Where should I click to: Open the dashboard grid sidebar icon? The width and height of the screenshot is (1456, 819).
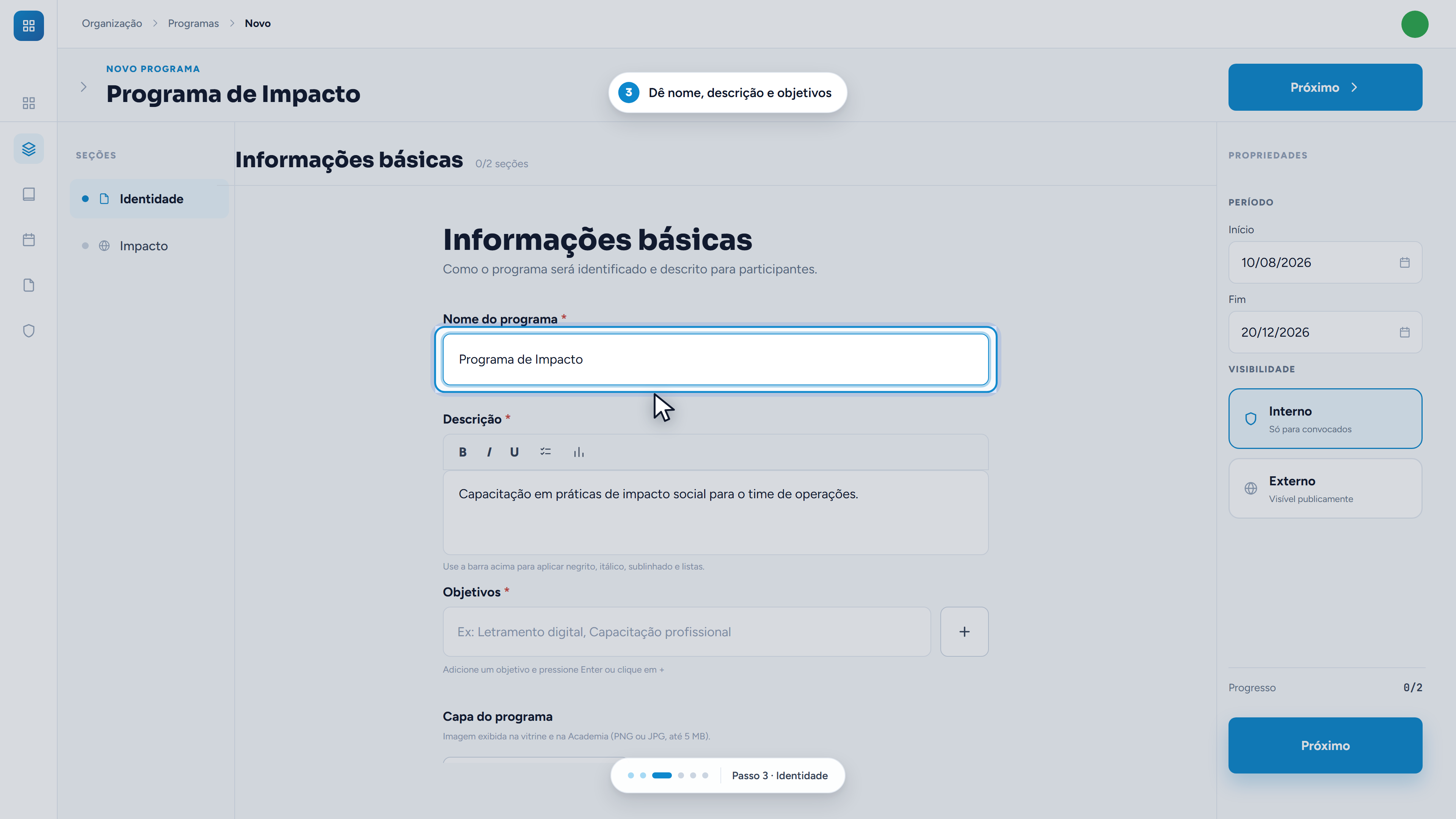[x=28, y=103]
